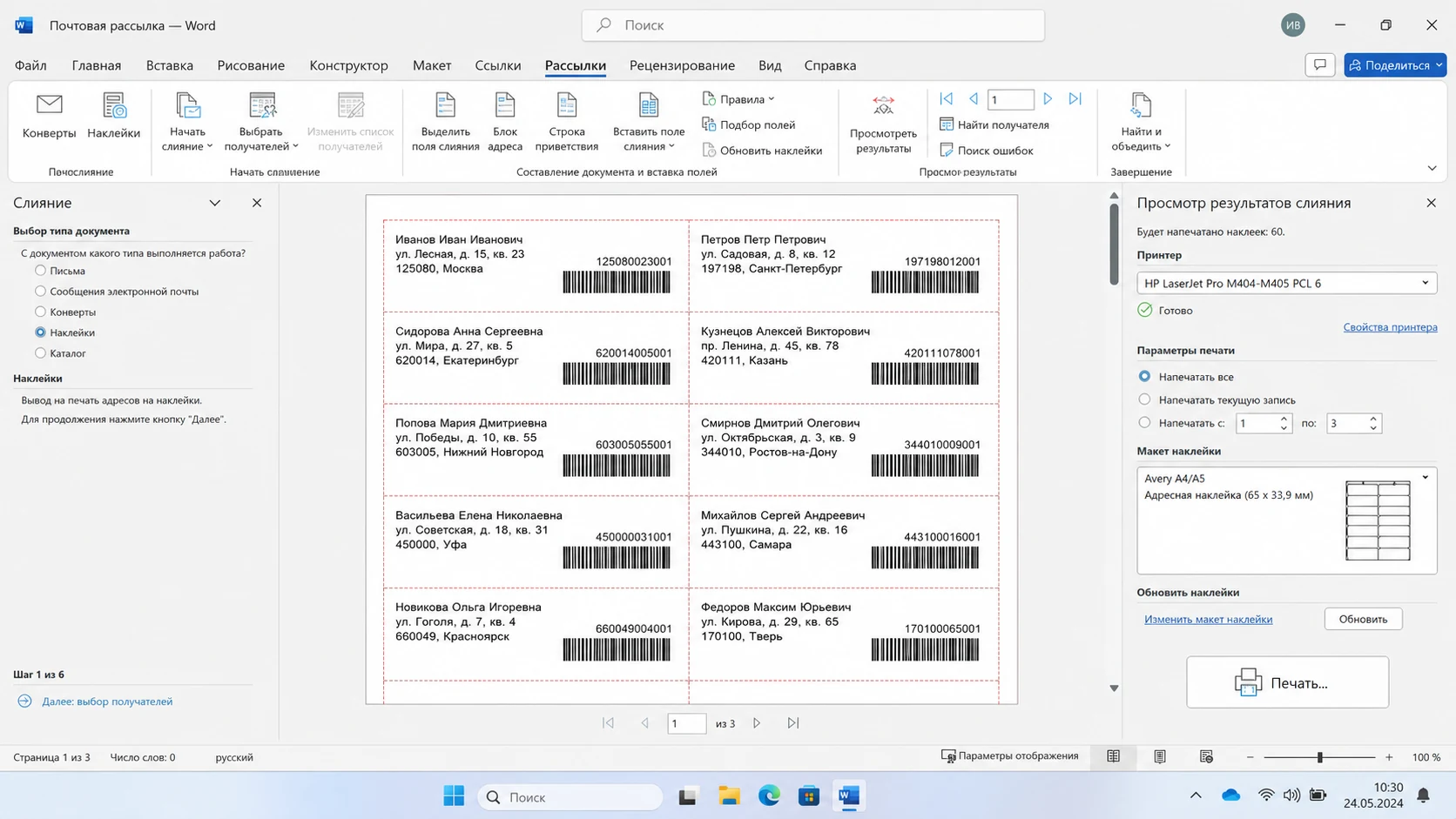Open the Правила rules dropdown

pyautogui.click(x=738, y=99)
